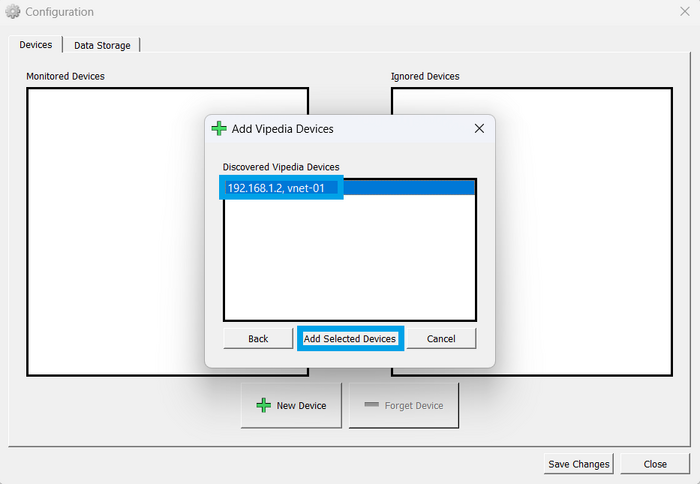Cancel the Add Vipedia Devices dialog
700x484 pixels.
click(x=441, y=338)
